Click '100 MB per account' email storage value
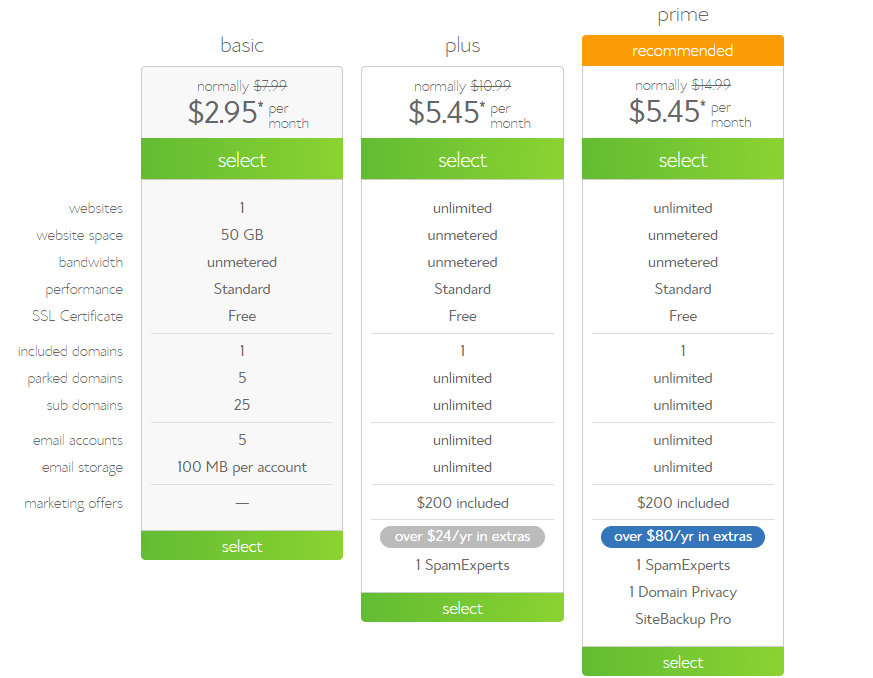The width and height of the screenshot is (873, 678). point(242,468)
